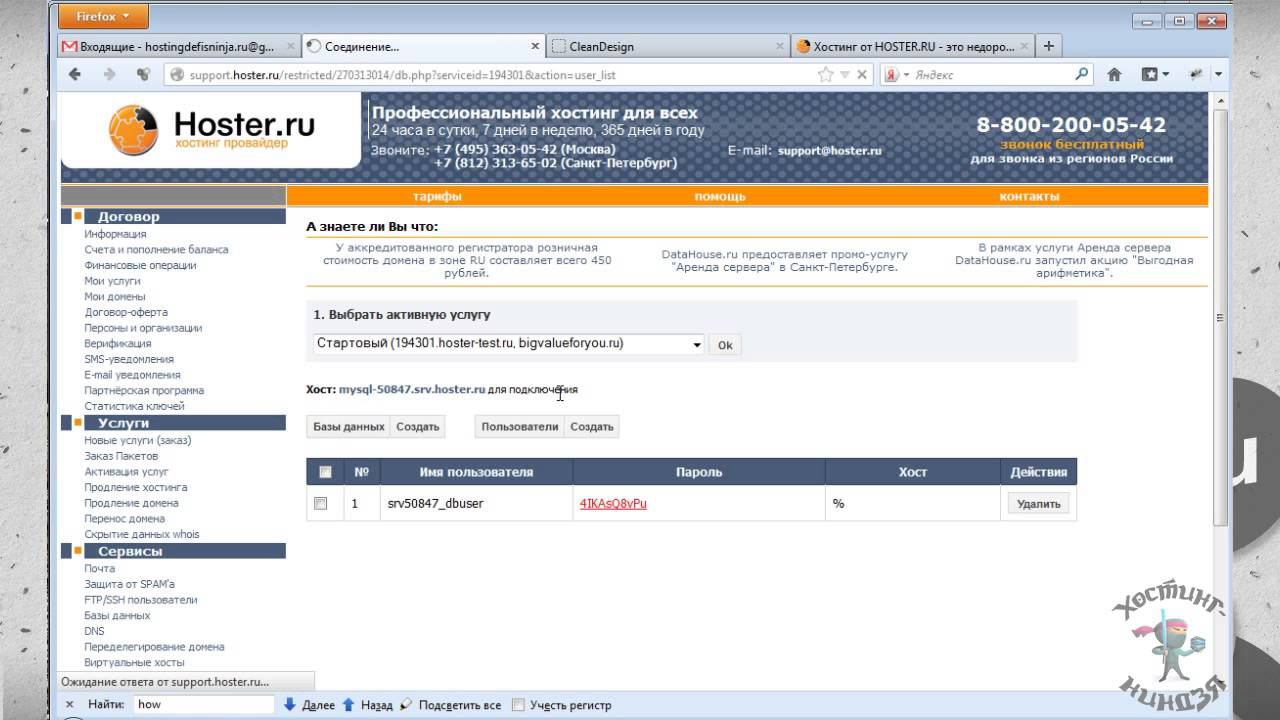Open Верификация sidebar link
The width and height of the screenshot is (1280, 720).
(117, 344)
